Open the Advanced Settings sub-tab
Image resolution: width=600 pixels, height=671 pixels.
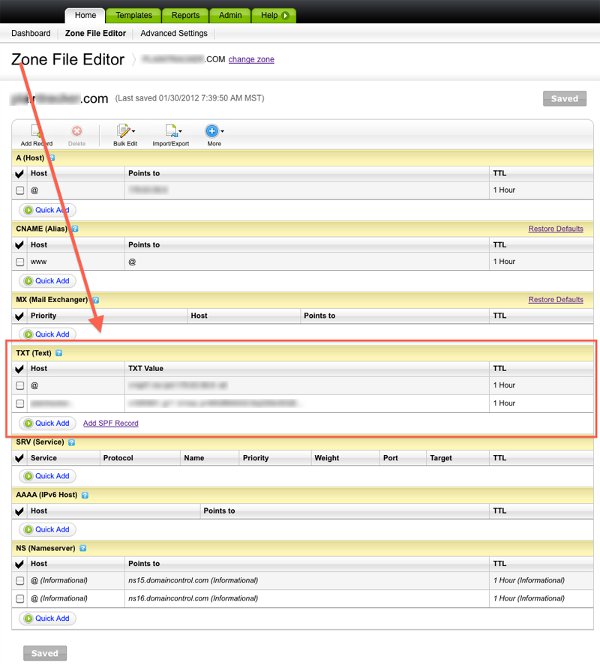tap(174, 33)
